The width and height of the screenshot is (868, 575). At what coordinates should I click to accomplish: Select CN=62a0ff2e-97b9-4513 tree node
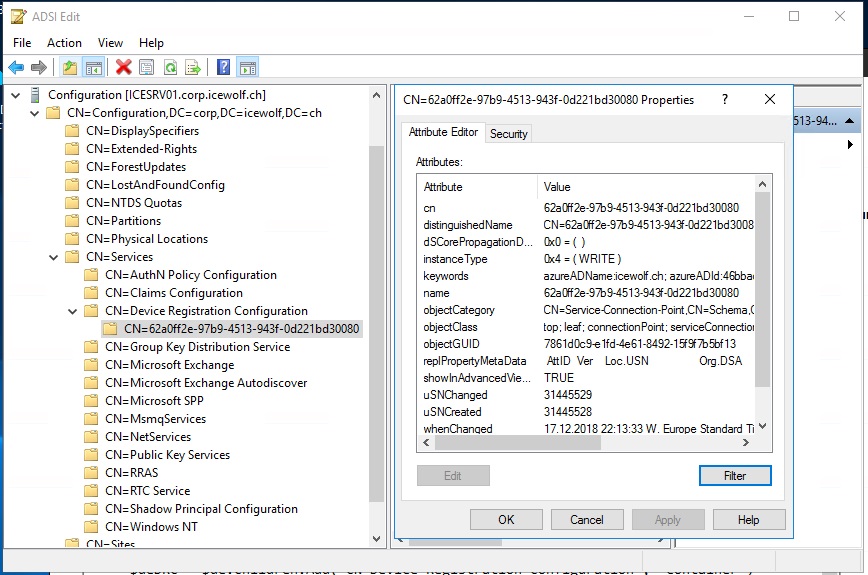point(241,329)
